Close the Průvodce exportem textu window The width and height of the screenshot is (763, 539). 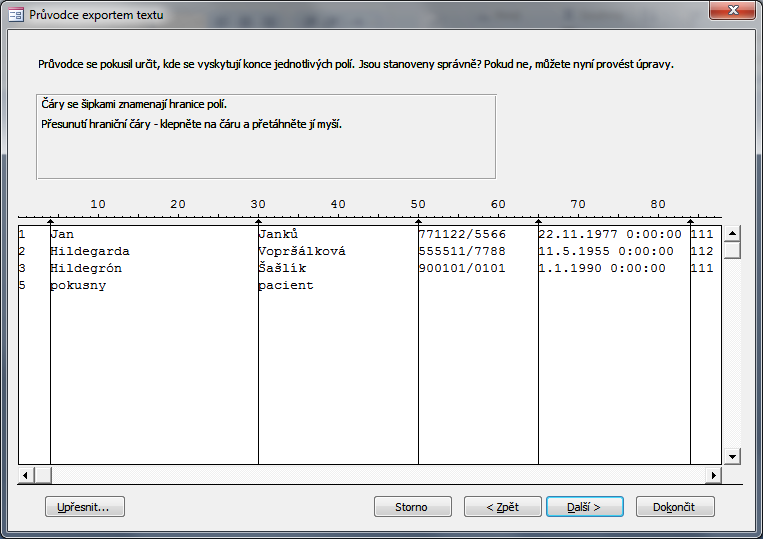[733, 10]
